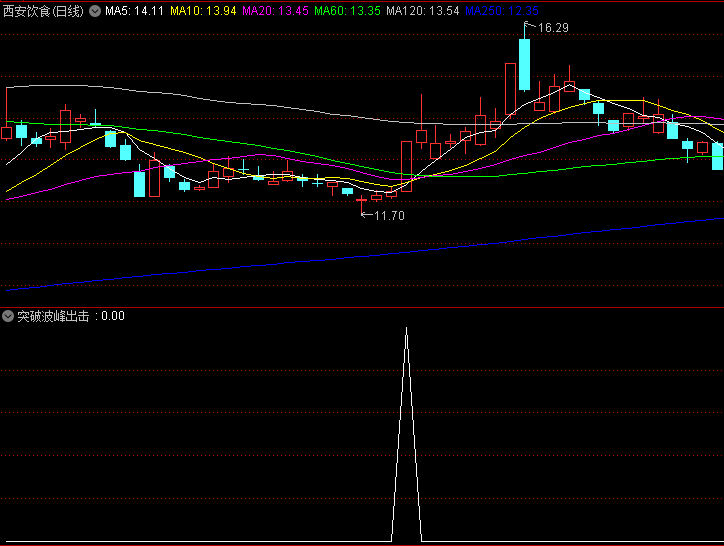Image resolution: width=724 pixels, height=546 pixels.
Task: Click the 11.70 low price marker
Action: click(x=388, y=215)
